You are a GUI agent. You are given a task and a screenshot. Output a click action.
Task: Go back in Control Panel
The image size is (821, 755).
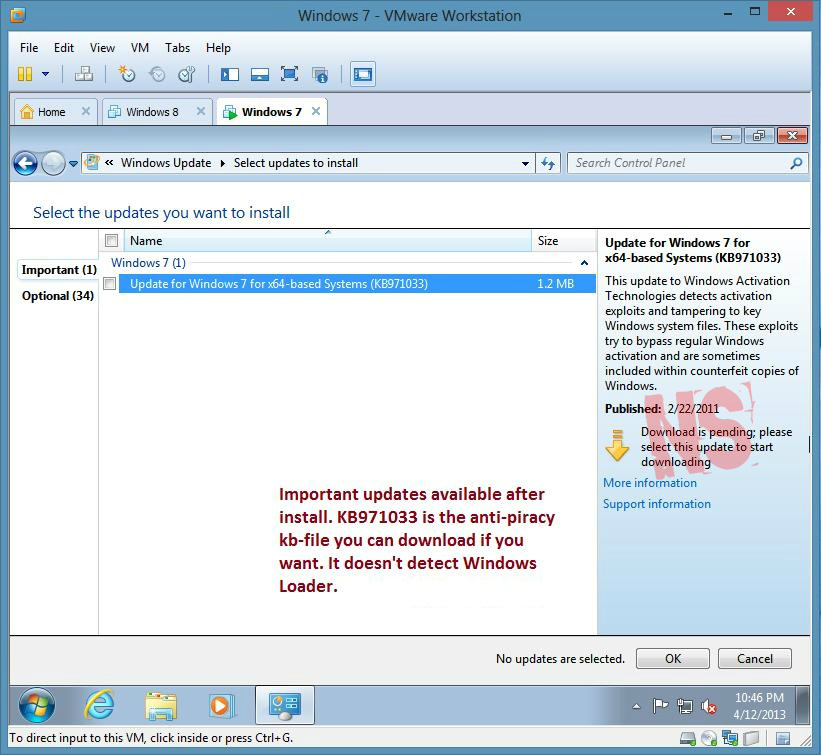point(25,163)
